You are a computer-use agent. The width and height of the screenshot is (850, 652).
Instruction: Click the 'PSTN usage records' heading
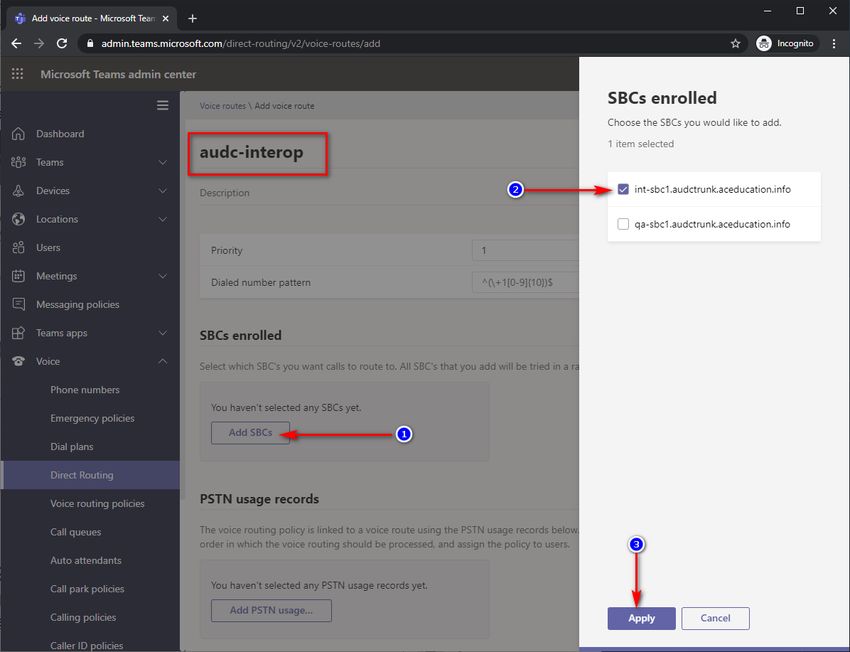259,499
